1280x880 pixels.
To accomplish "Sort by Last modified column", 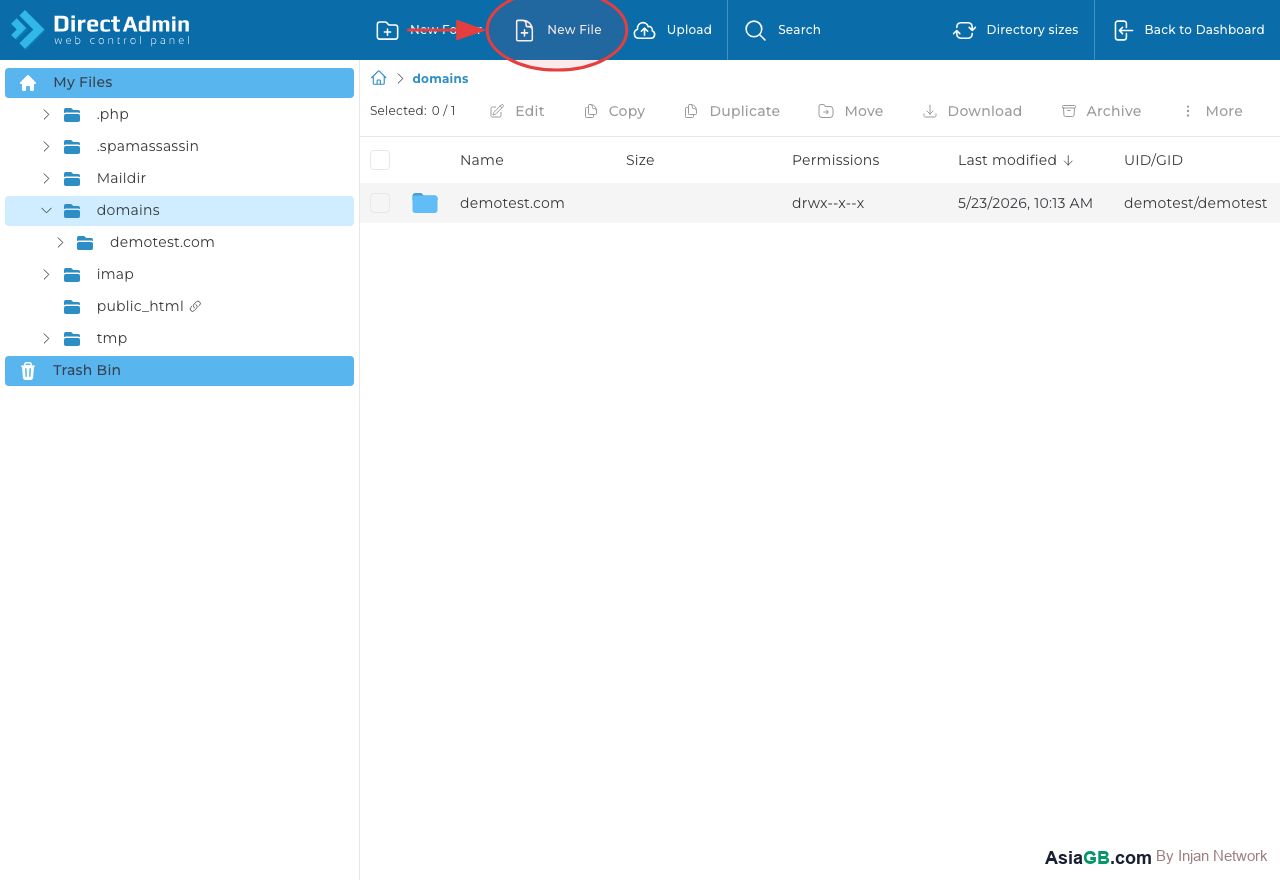I will (x=1015, y=160).
